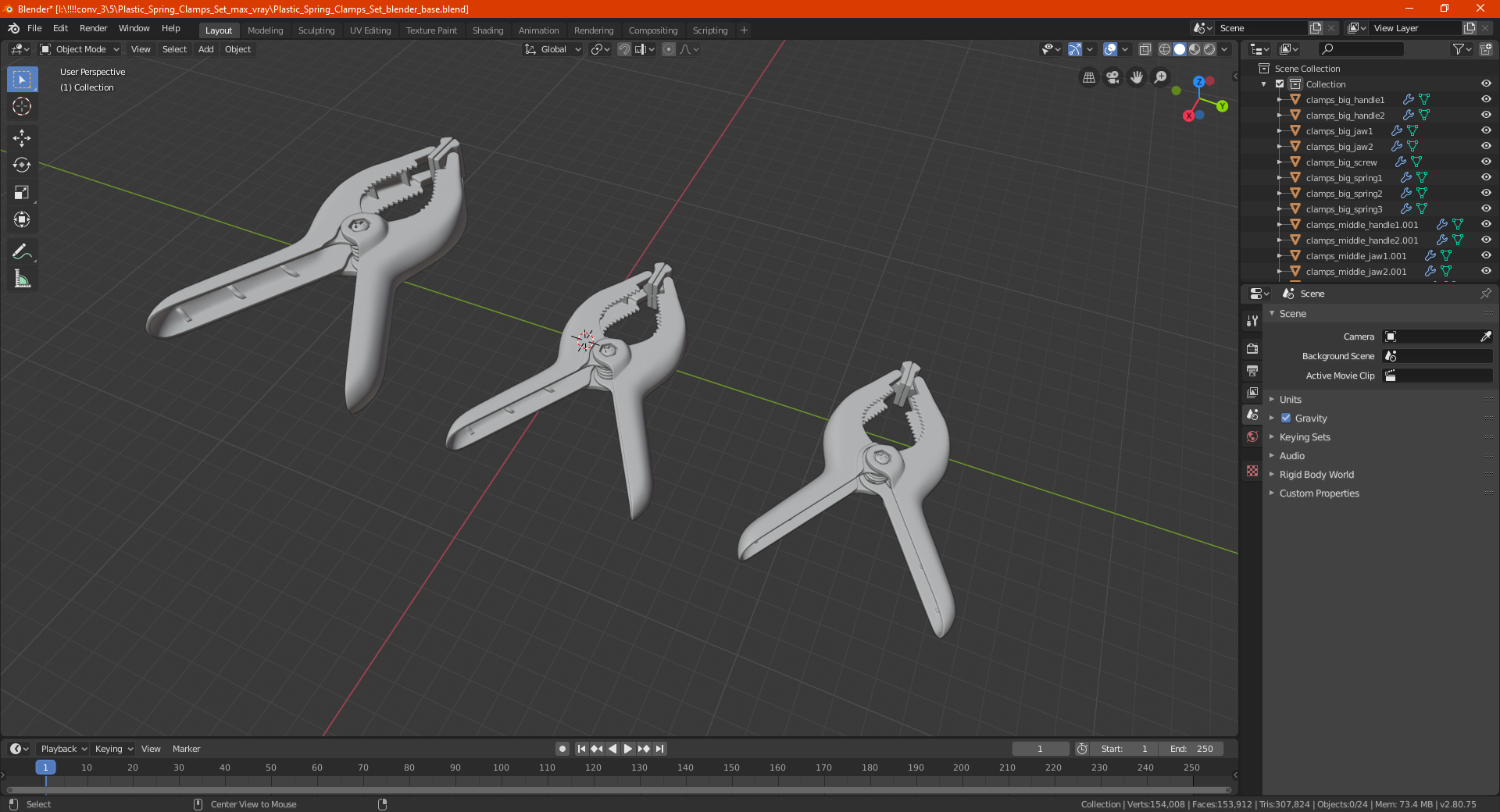Expand the Rigid Body World panel
Viewport: 1500px width, 812px height.
point(1316,475)
